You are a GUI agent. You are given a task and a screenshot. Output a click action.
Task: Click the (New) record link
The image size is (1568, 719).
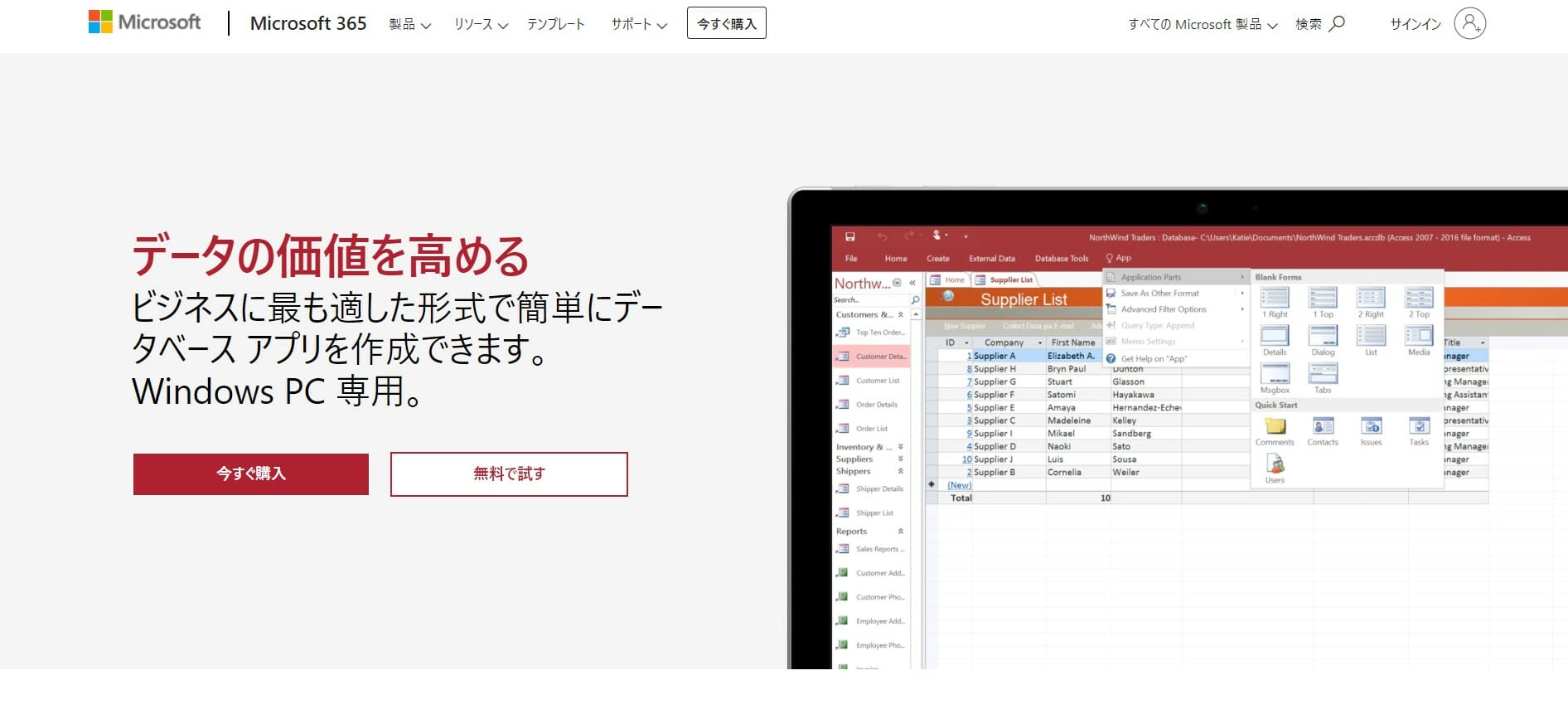click(x=960, y=485)
